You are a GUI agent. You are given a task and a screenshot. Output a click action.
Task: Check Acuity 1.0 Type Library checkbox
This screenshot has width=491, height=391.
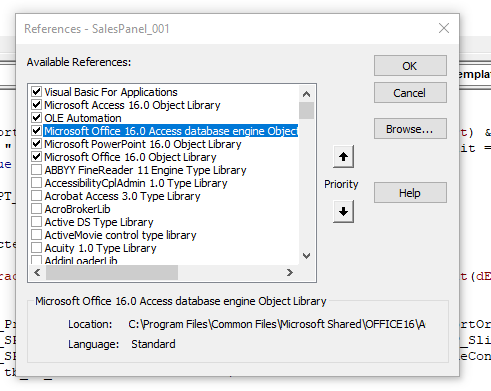tap(36, 248)
